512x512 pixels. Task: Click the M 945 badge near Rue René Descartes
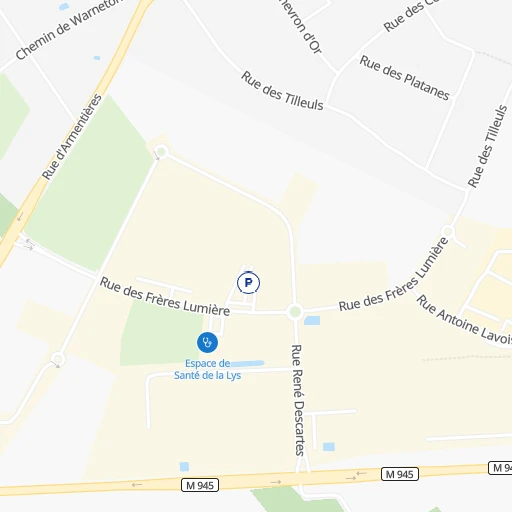click(x=400, y=474)
